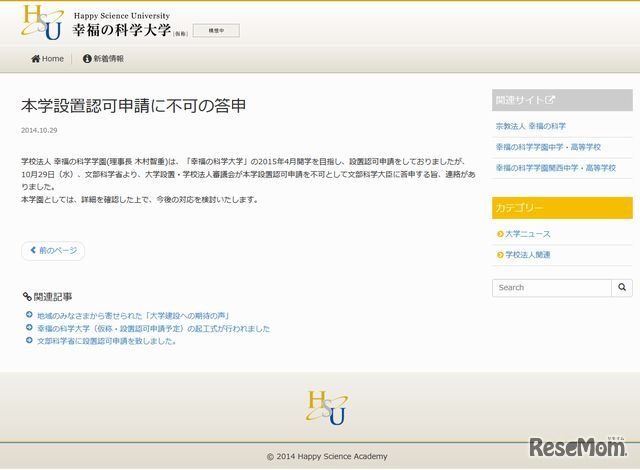Click the HSU logo in the header
640x470 pixels.
[x=42, y=23]
